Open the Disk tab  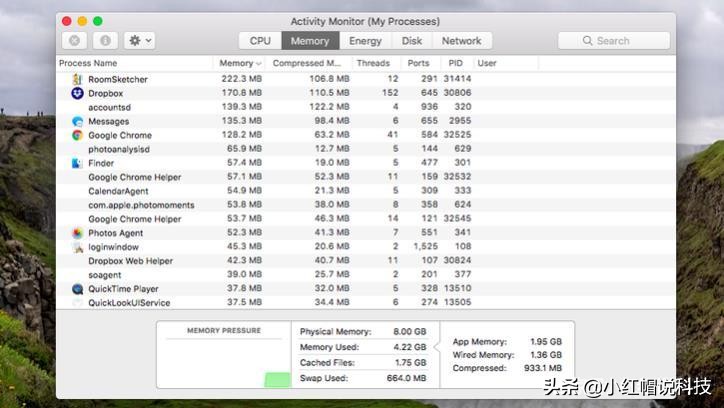click(412, 41)
